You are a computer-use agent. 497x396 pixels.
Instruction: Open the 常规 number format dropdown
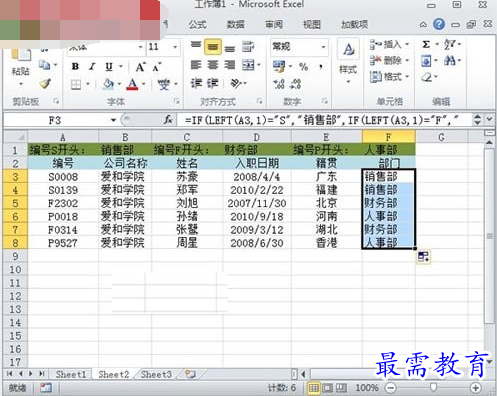pyautogui.click(x=323, y=47)
